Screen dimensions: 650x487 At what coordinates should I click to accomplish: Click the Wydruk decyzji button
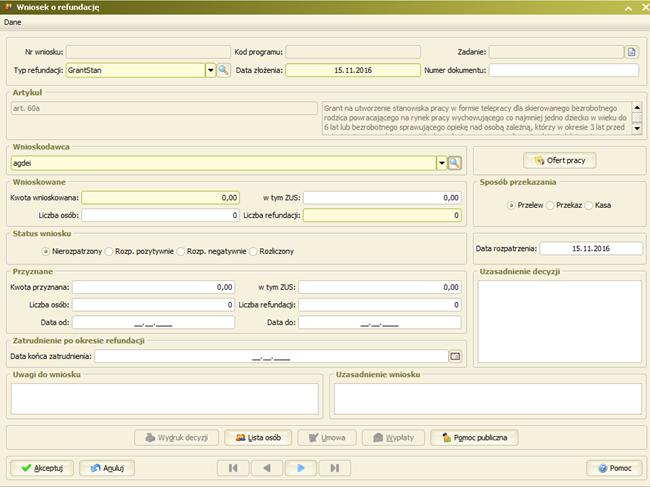[177, 438]
